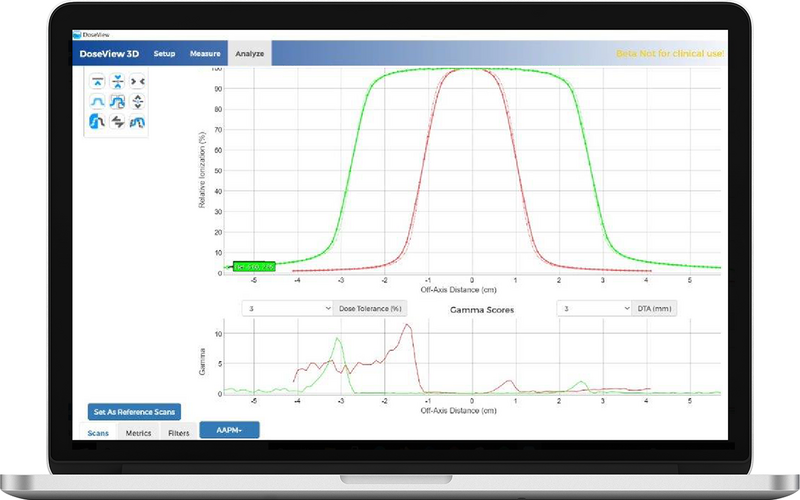
Task: Select the Analyze tab
Action: [x=248, y=53]
